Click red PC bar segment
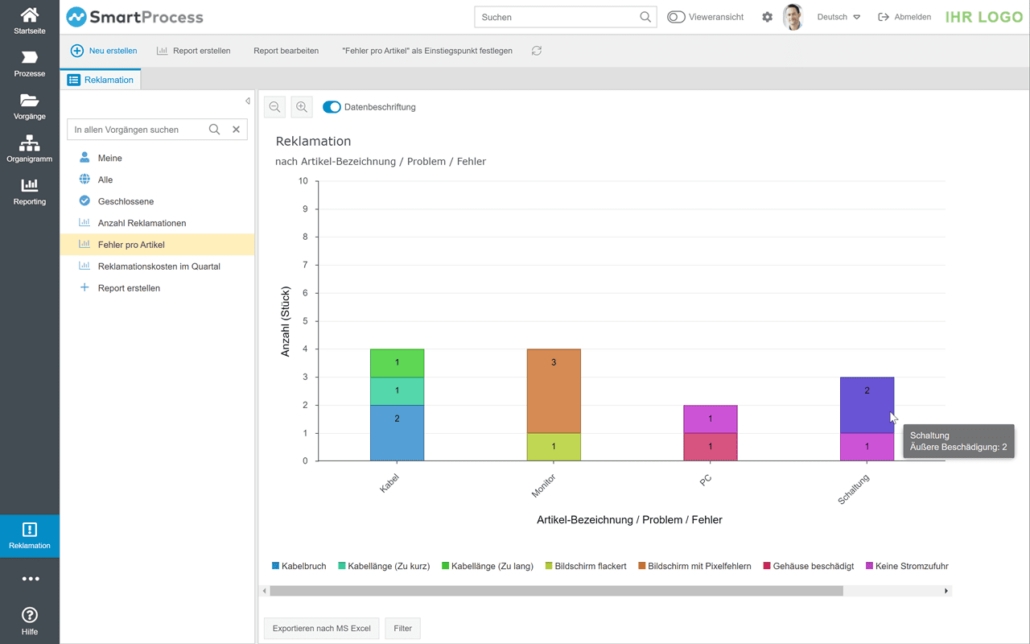The width and height of the screenshot is (1030, 644). point(710,447)
